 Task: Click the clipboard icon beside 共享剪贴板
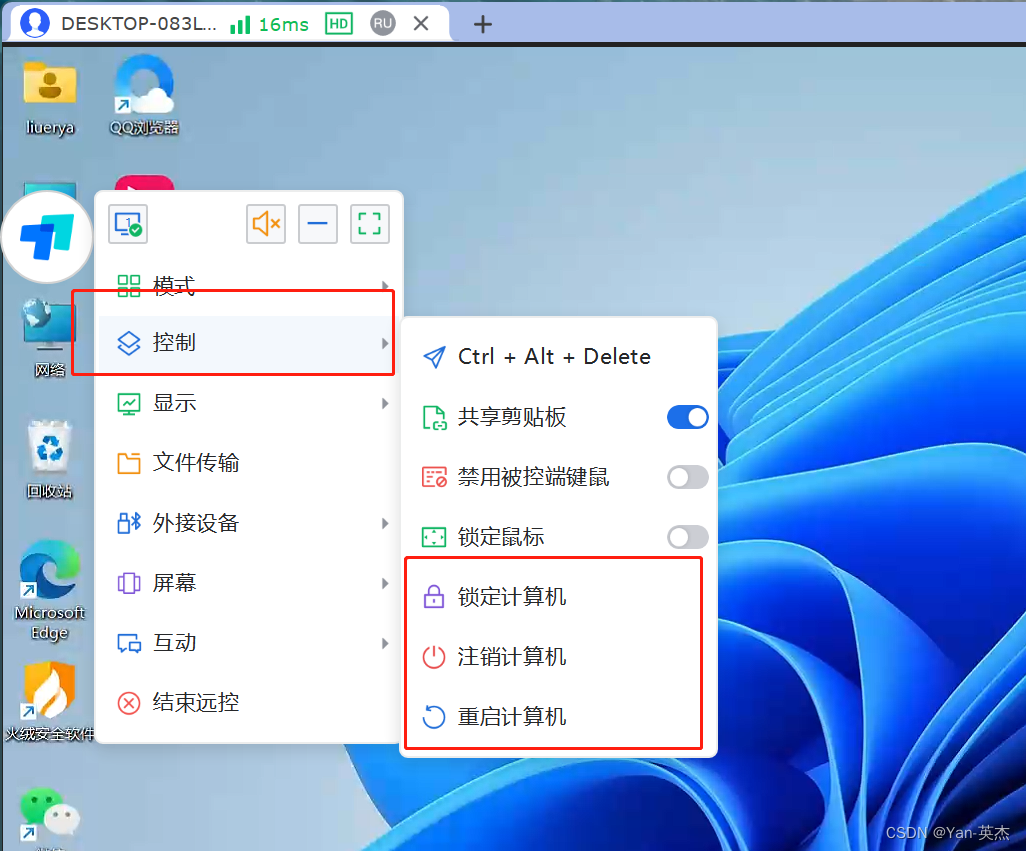tap(434, 417)
